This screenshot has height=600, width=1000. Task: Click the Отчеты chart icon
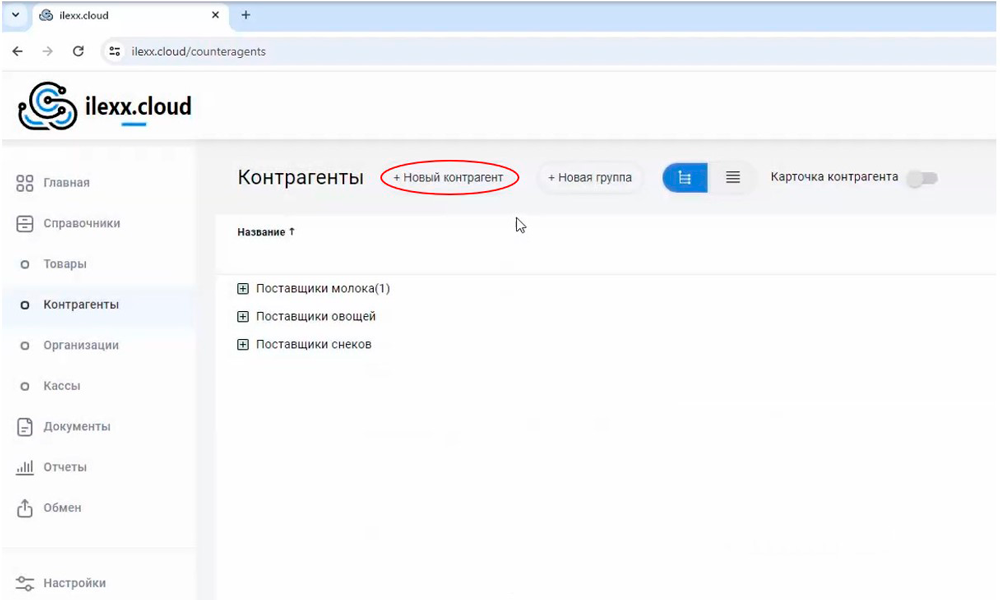(x=25, y=468)
